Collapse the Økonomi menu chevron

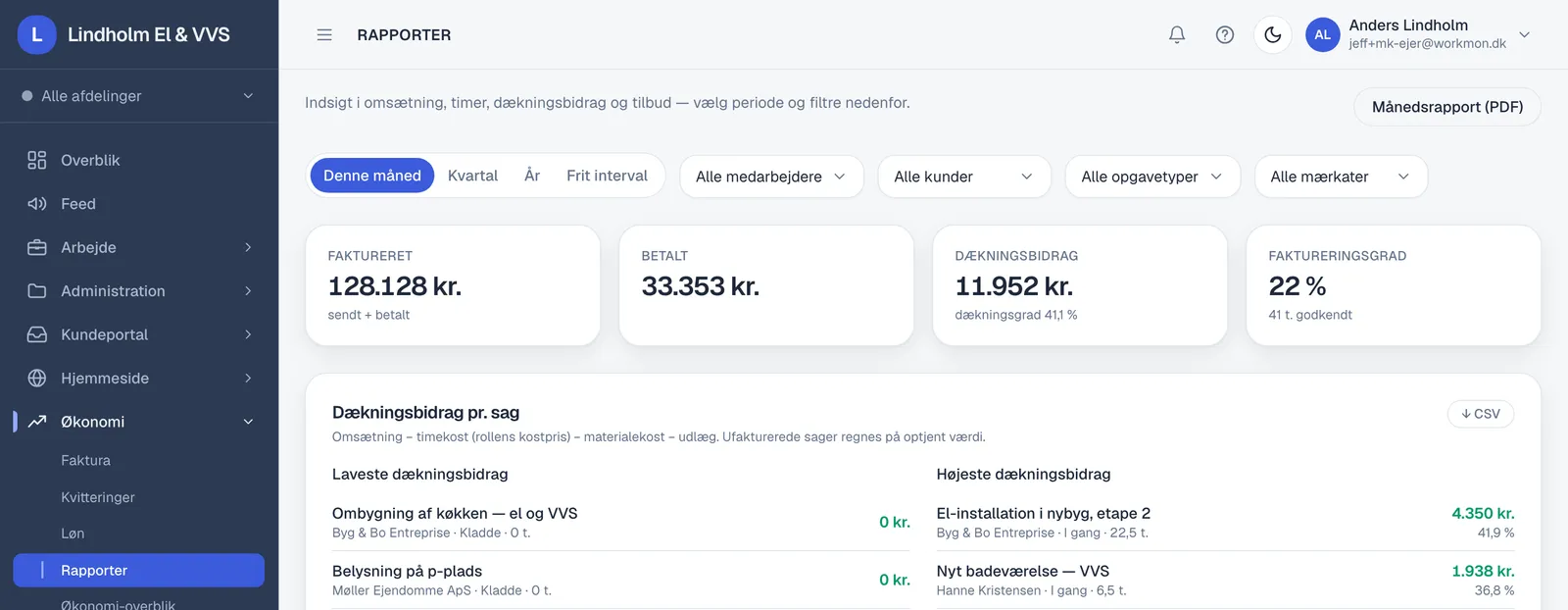[x=248, y=422]
